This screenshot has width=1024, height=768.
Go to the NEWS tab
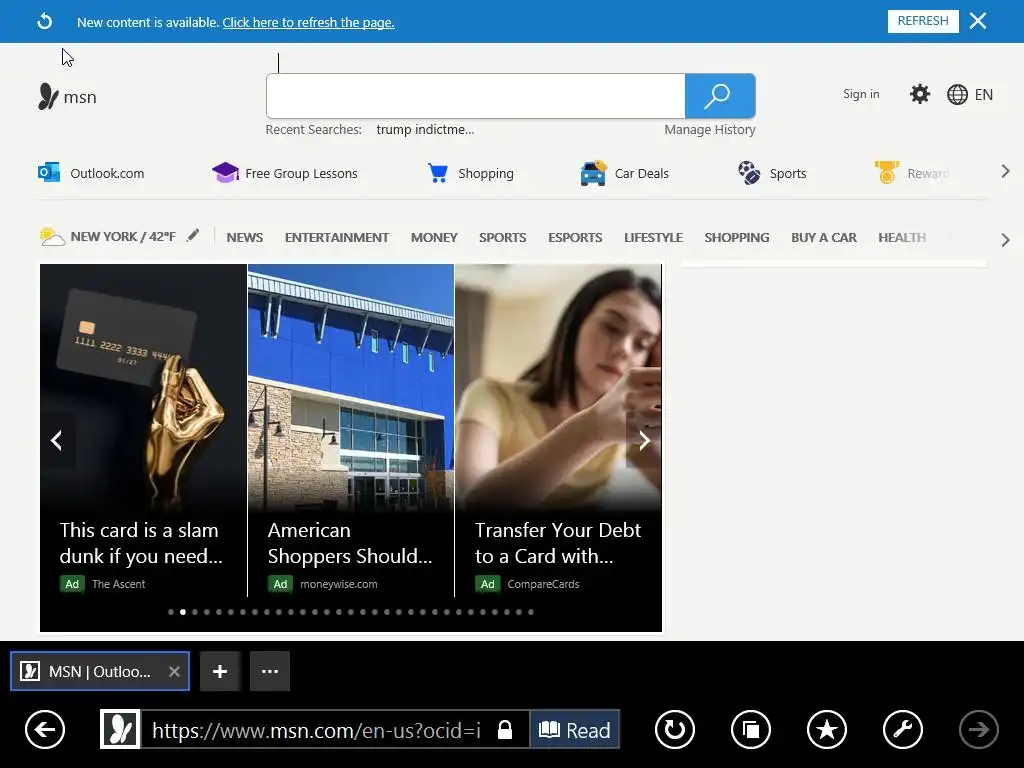coord(245,238)
